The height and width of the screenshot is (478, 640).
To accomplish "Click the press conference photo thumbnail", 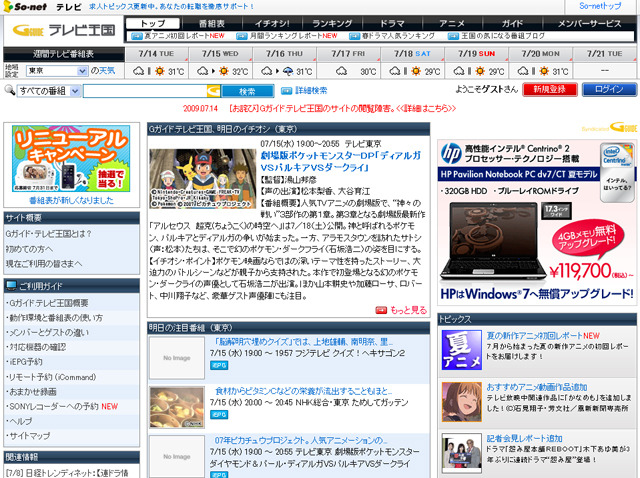I will click(462, 453).
